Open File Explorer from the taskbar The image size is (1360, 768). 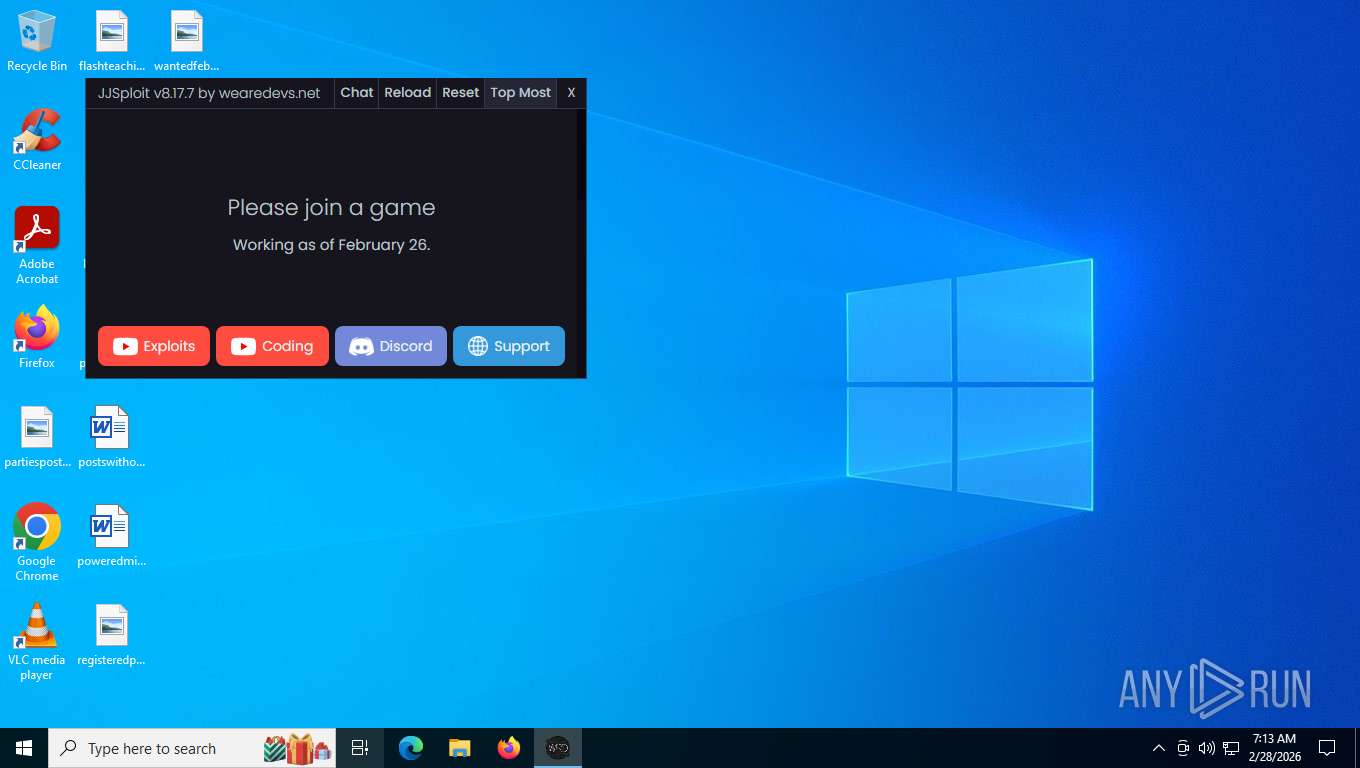(459, 748)
